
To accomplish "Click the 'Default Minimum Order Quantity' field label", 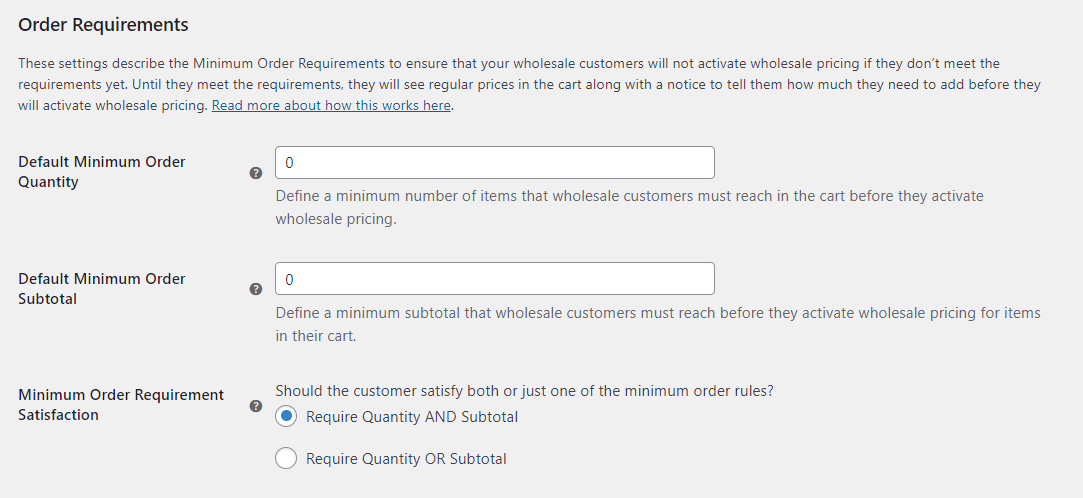I will click(101, 171).
